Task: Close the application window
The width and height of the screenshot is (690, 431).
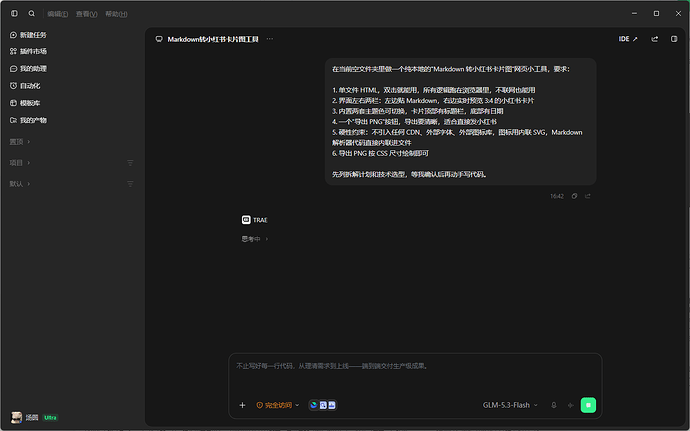Action: (678, 14)
